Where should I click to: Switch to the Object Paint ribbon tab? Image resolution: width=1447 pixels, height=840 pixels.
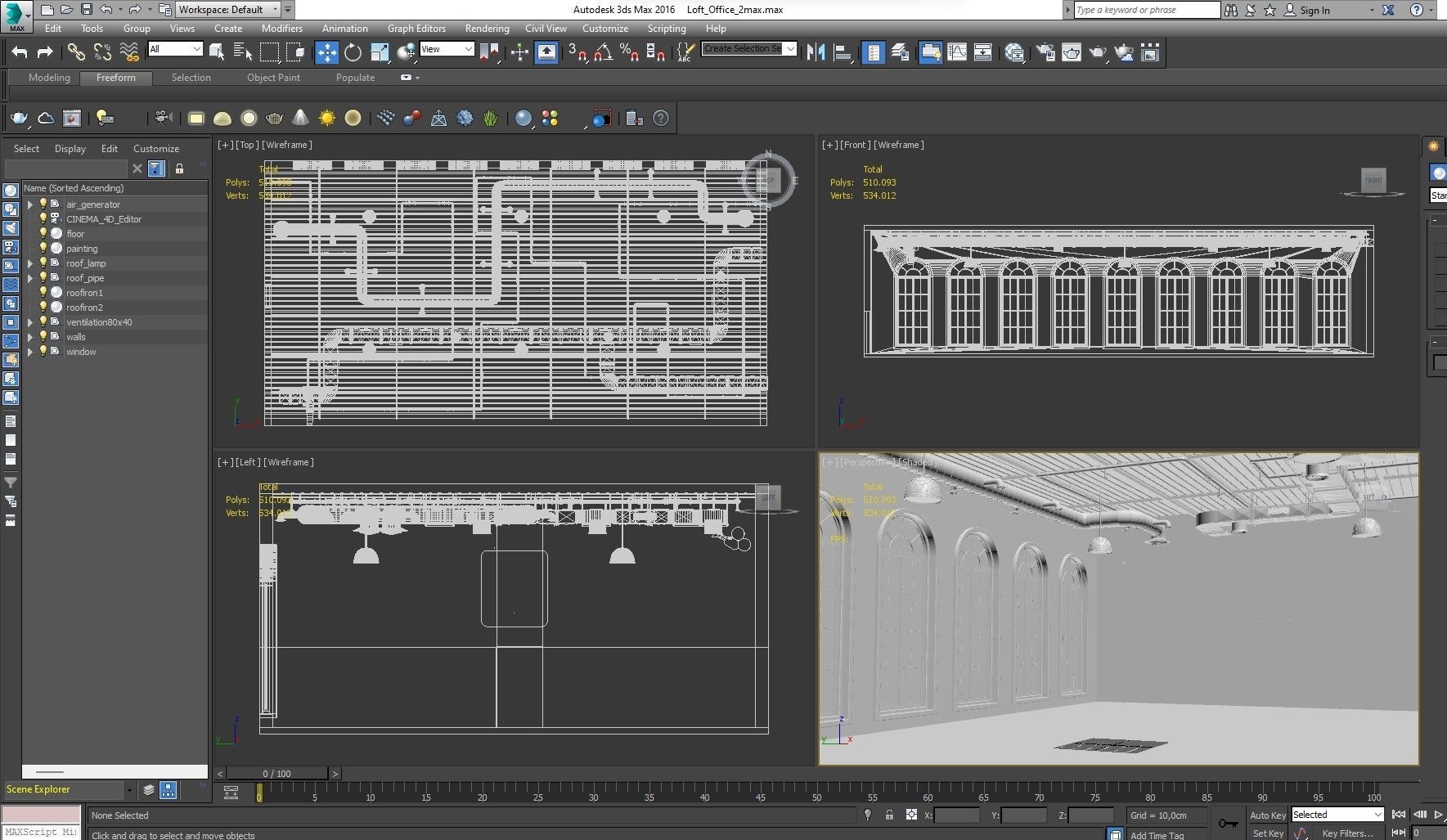click(273, 78)
